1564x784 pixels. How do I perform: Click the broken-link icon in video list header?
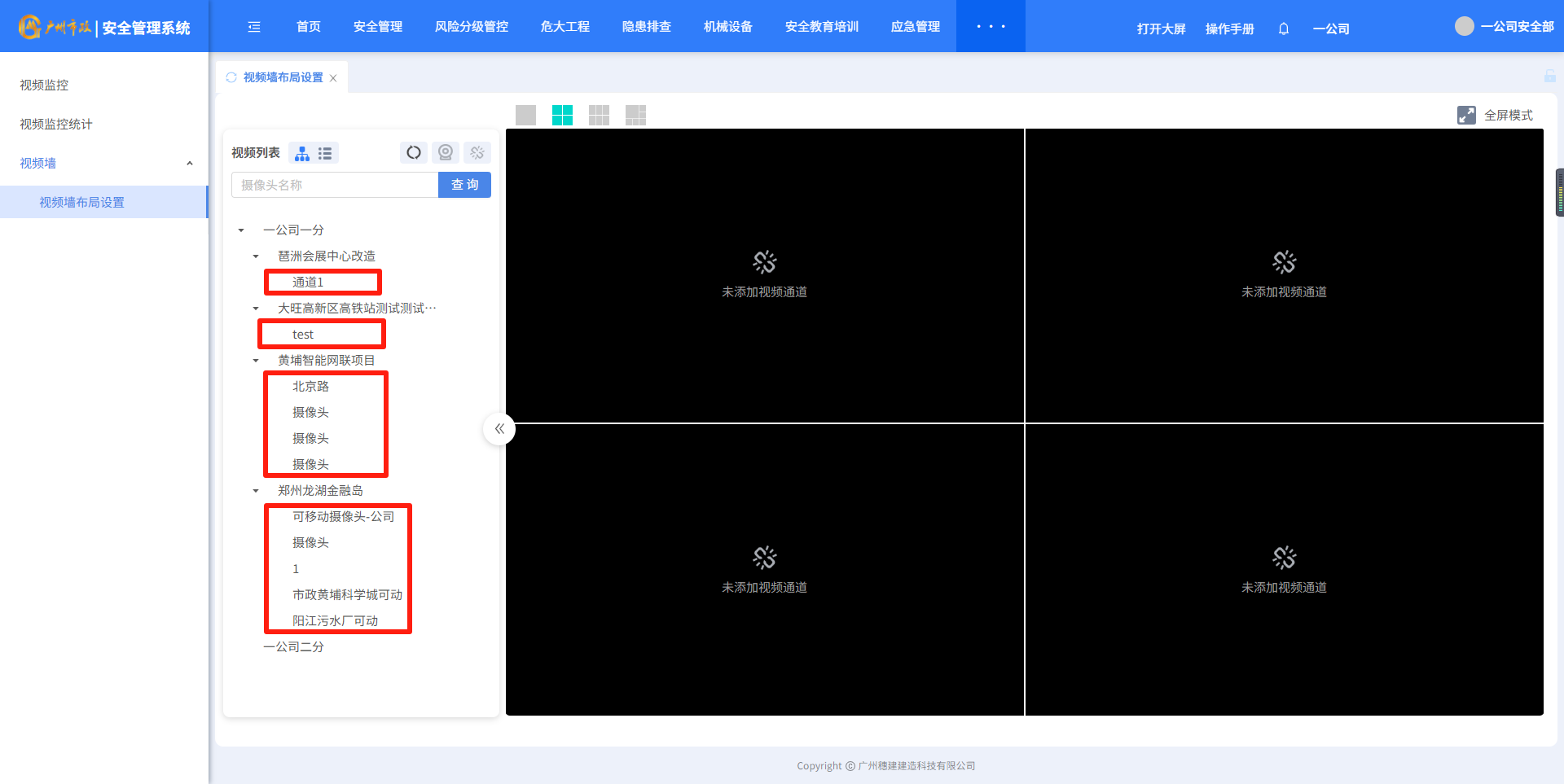point(477,152)
